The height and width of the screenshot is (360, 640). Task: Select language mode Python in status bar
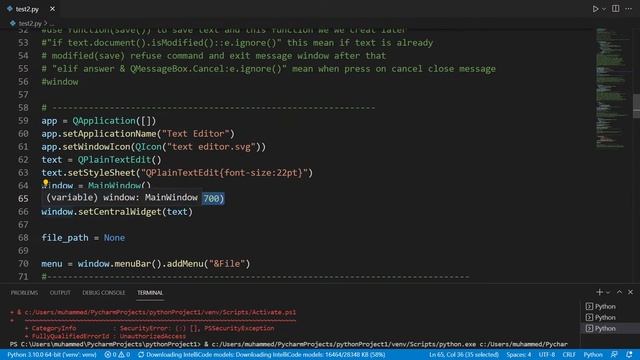tap(593, 355)
